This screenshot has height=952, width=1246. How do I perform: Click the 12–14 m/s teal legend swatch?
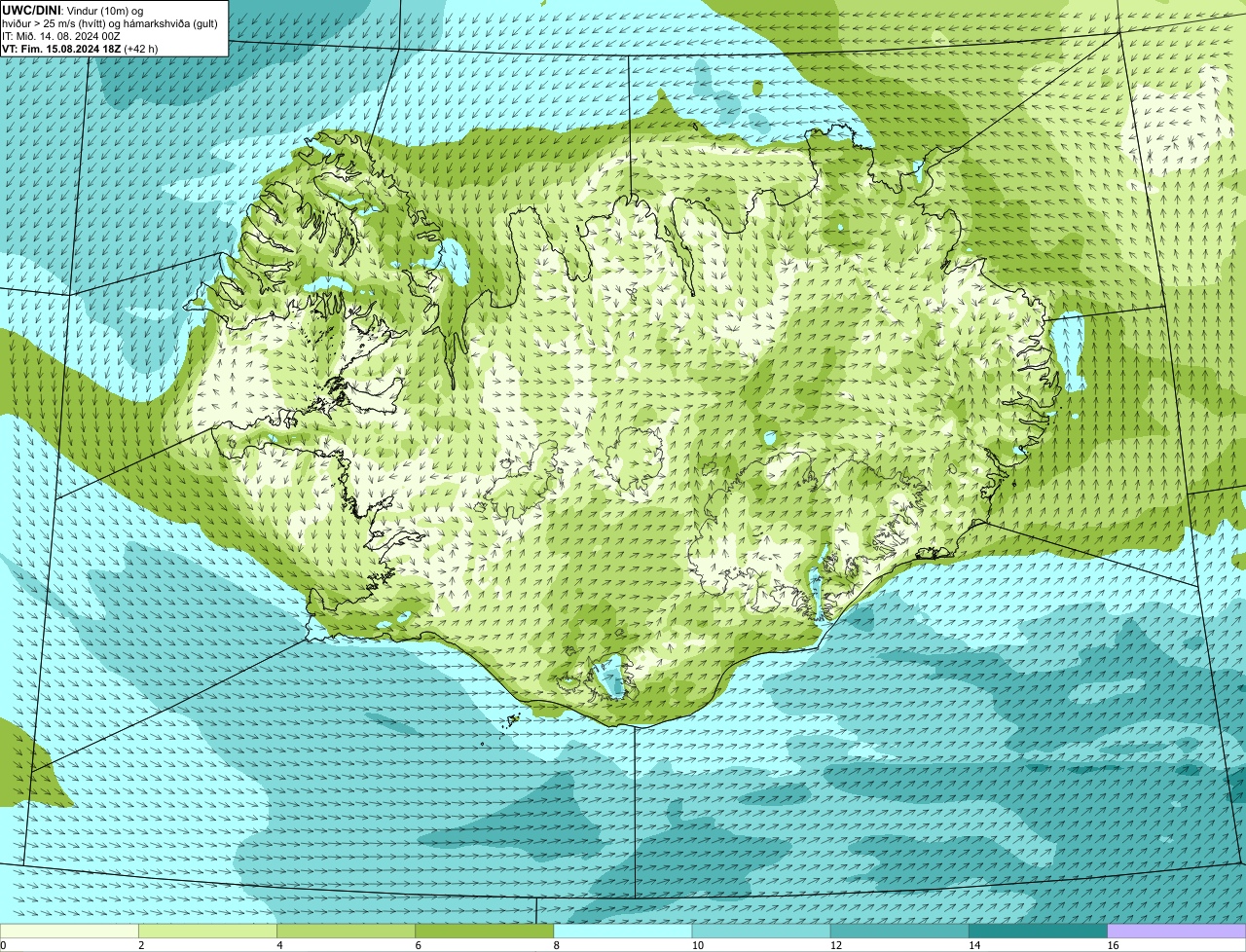(x=899, y=931)
